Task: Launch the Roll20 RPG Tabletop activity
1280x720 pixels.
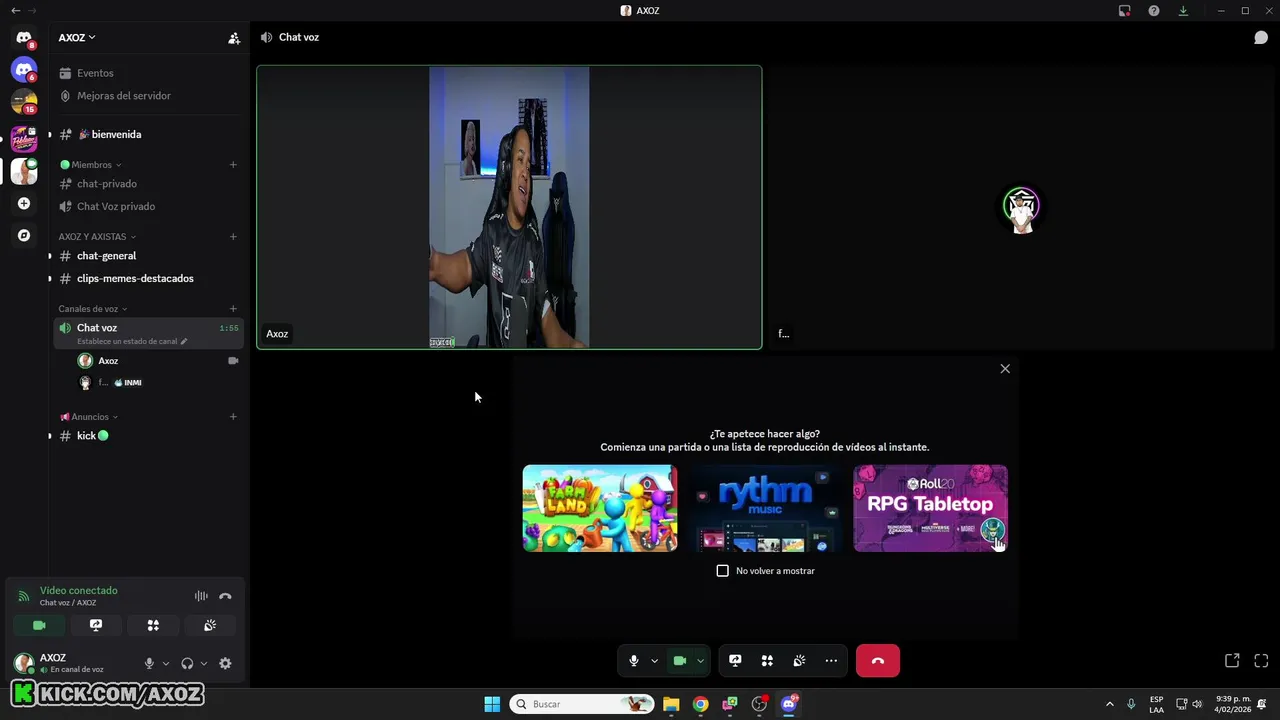Action: 930,508
